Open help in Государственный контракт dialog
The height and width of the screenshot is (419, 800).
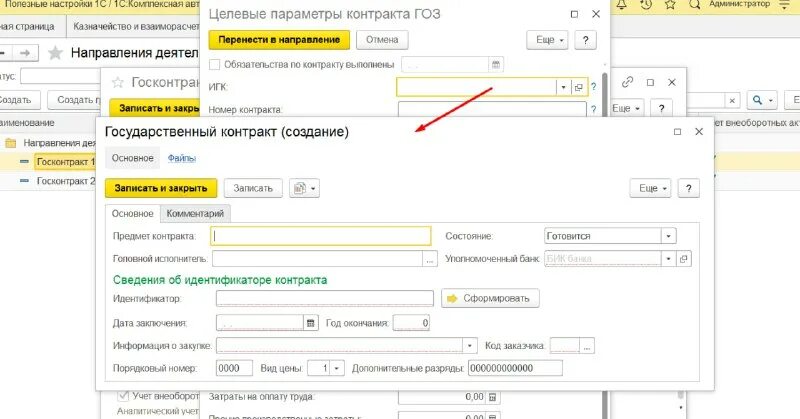688,188
